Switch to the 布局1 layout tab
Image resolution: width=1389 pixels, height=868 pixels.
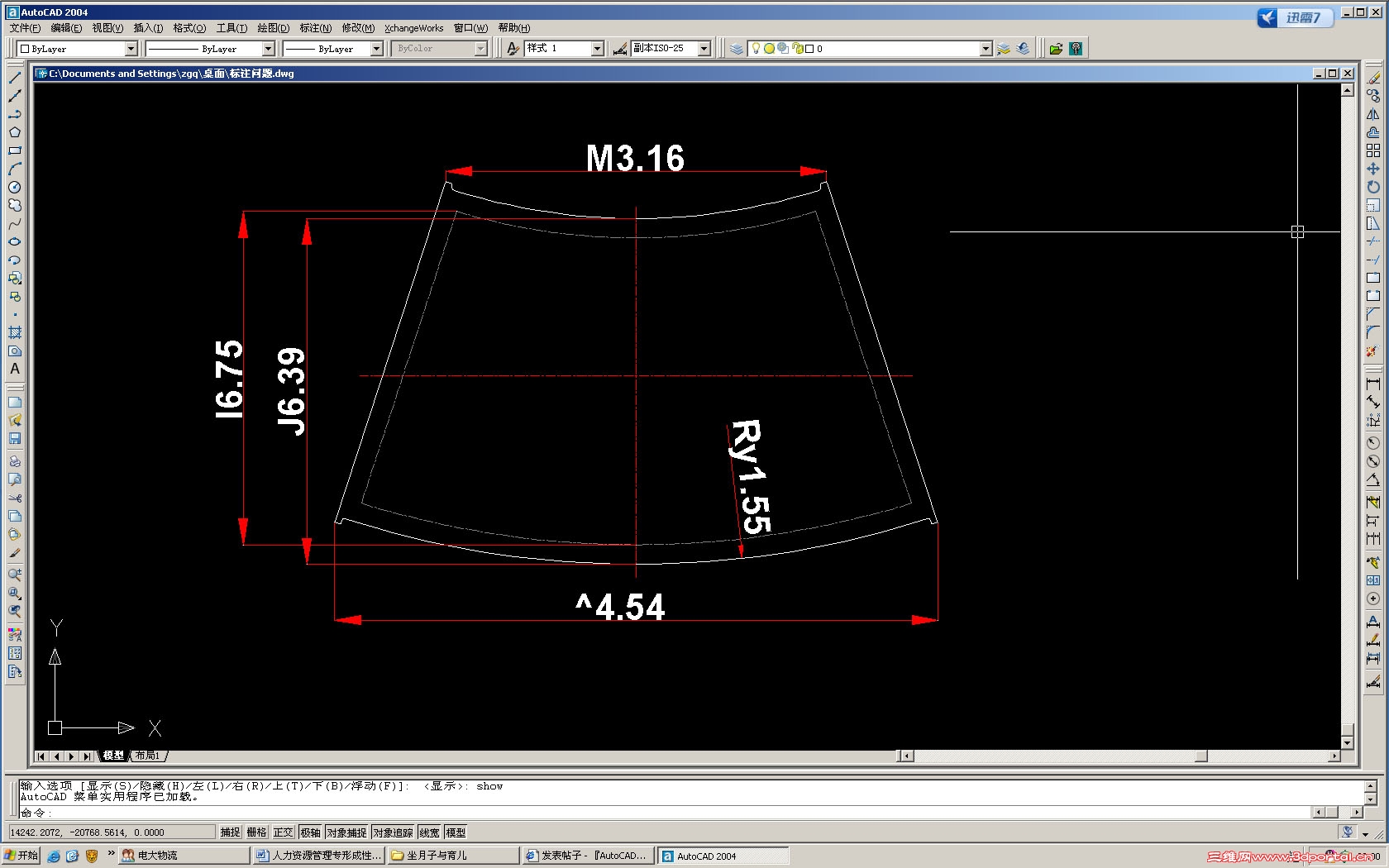148,756
